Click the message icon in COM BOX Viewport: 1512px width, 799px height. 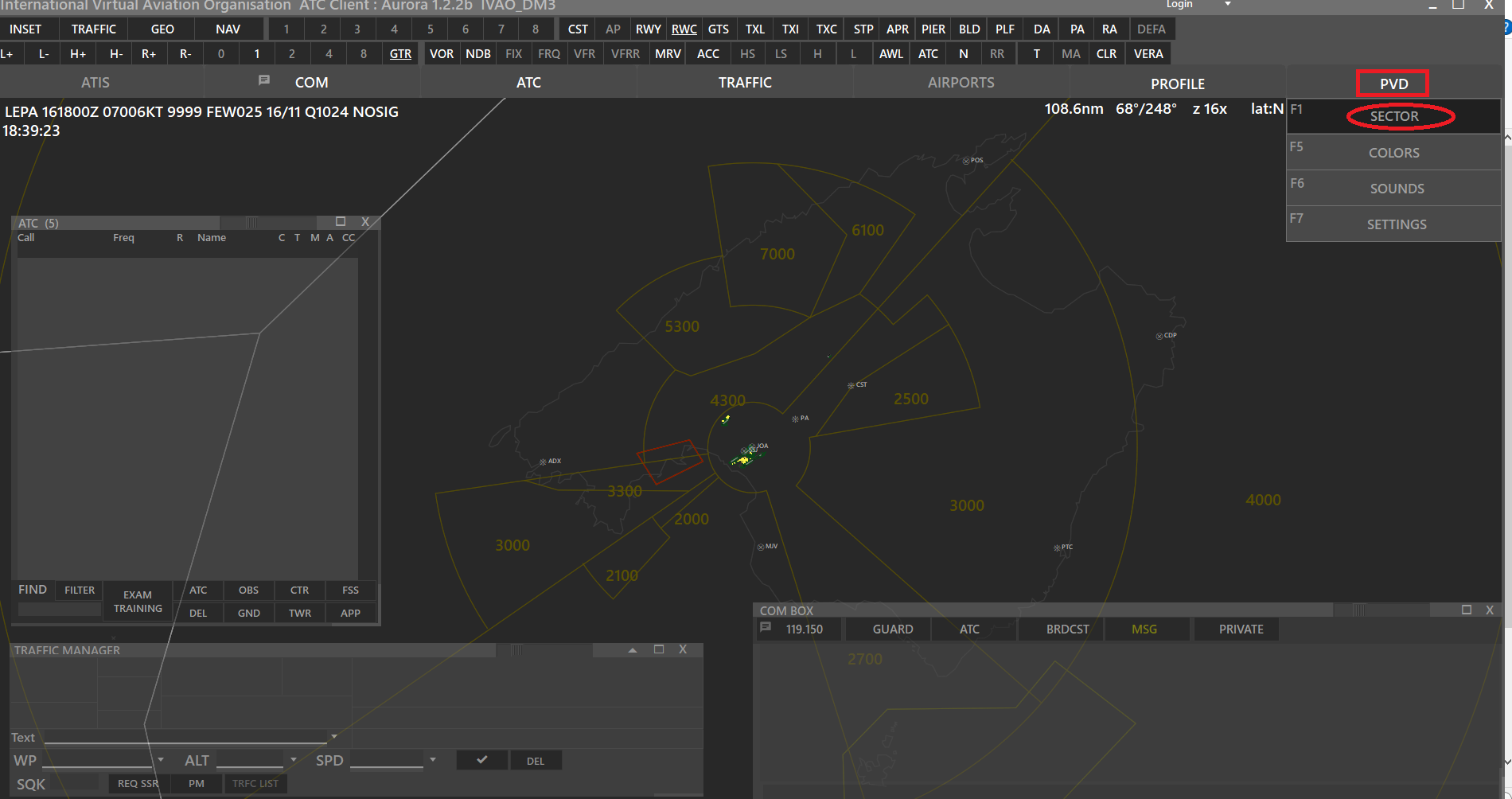coord(766,628)
